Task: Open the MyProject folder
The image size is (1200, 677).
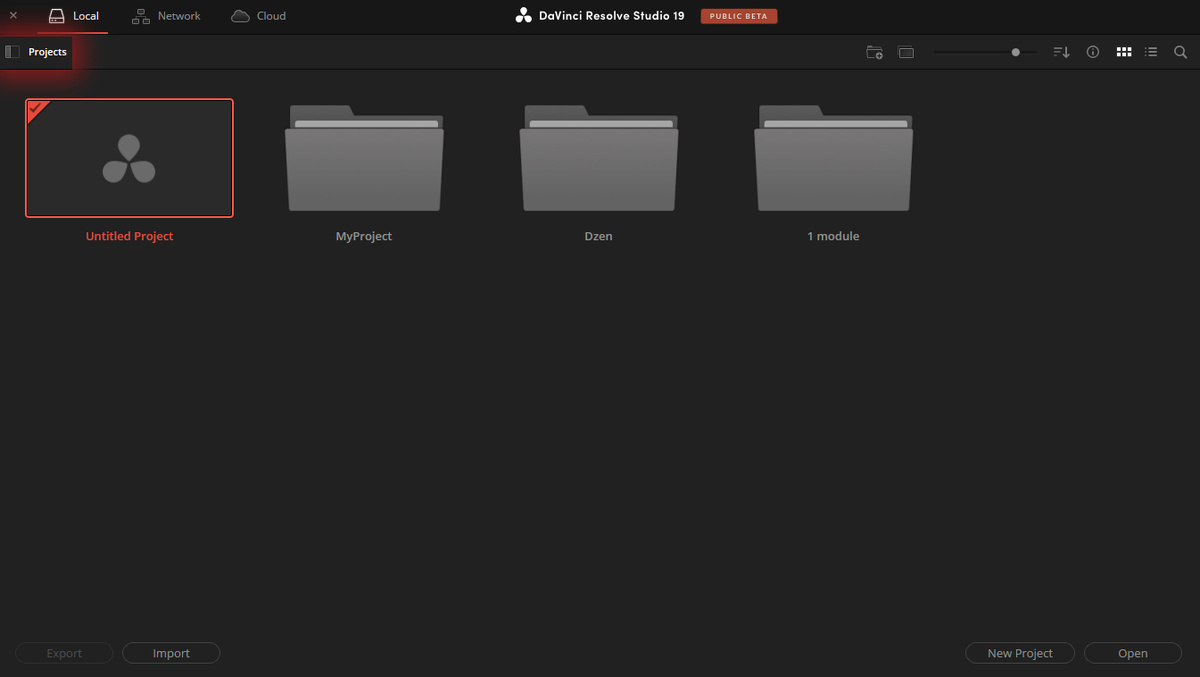Action: (x=364, y=158)
